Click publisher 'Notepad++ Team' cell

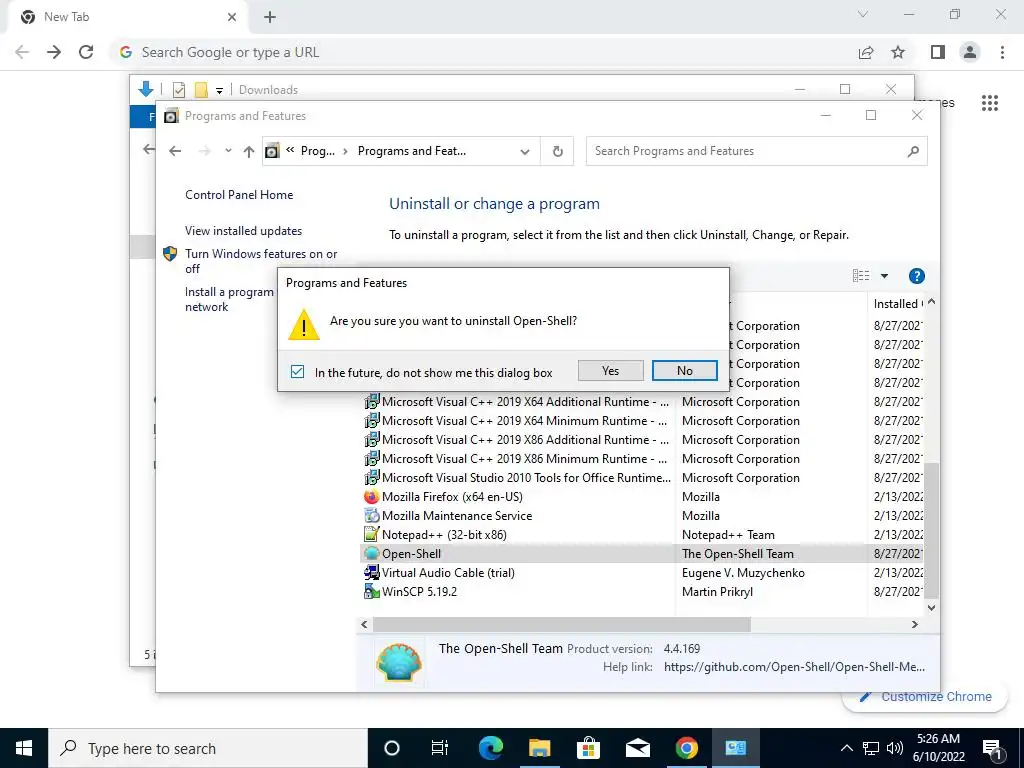pos(728,535)
